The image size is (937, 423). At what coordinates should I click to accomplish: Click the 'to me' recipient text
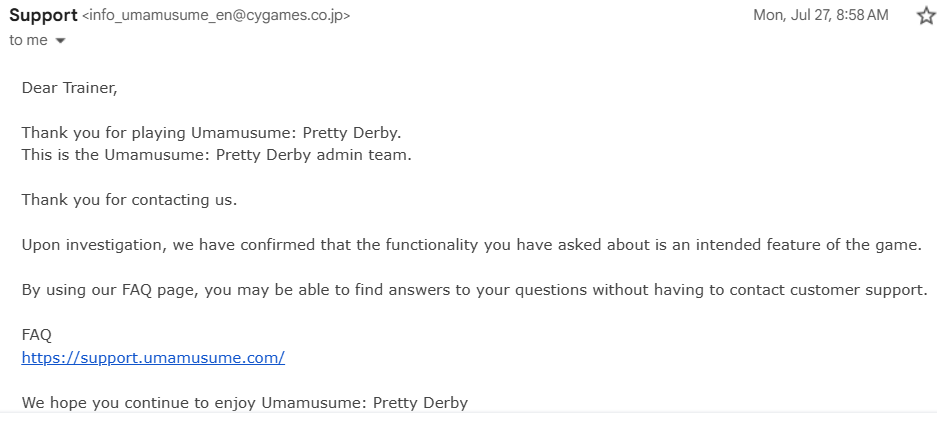(x=28, y=41)
